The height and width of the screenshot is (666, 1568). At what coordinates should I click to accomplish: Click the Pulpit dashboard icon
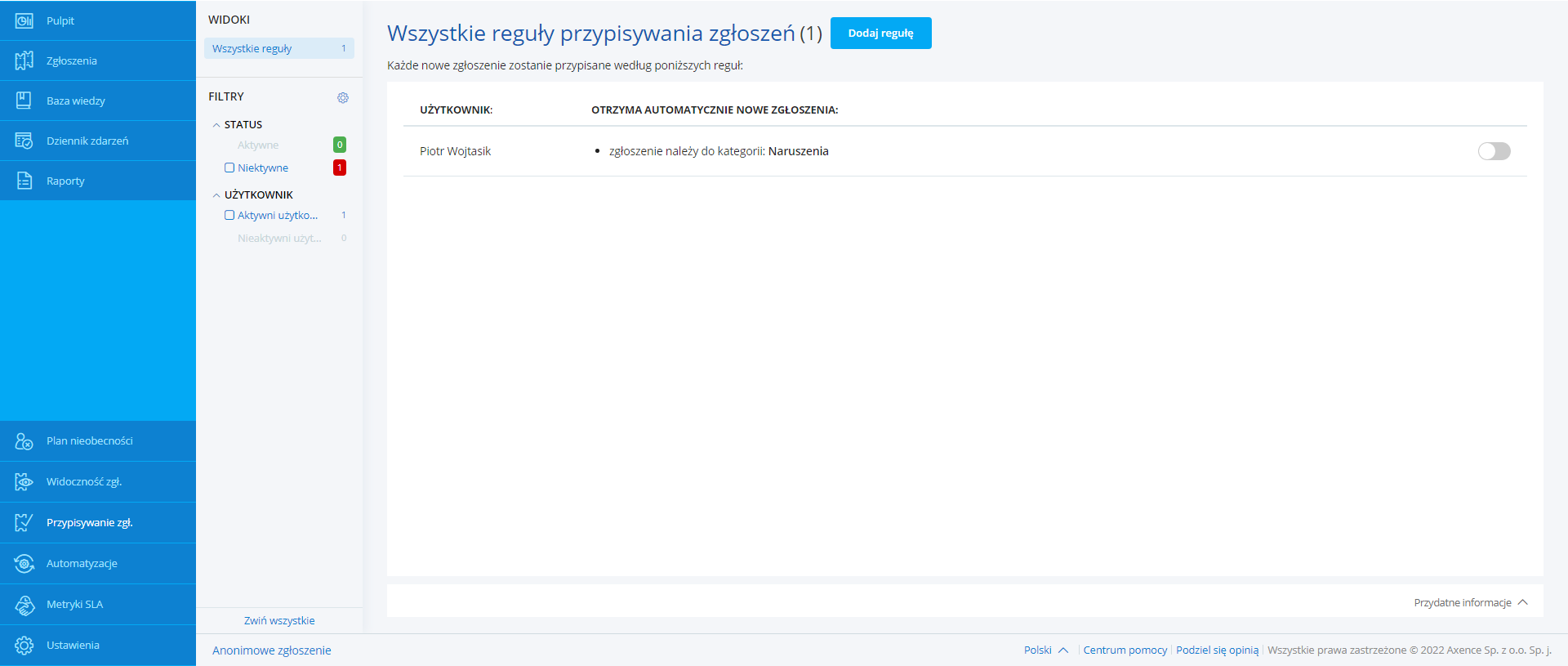[24, 20]
